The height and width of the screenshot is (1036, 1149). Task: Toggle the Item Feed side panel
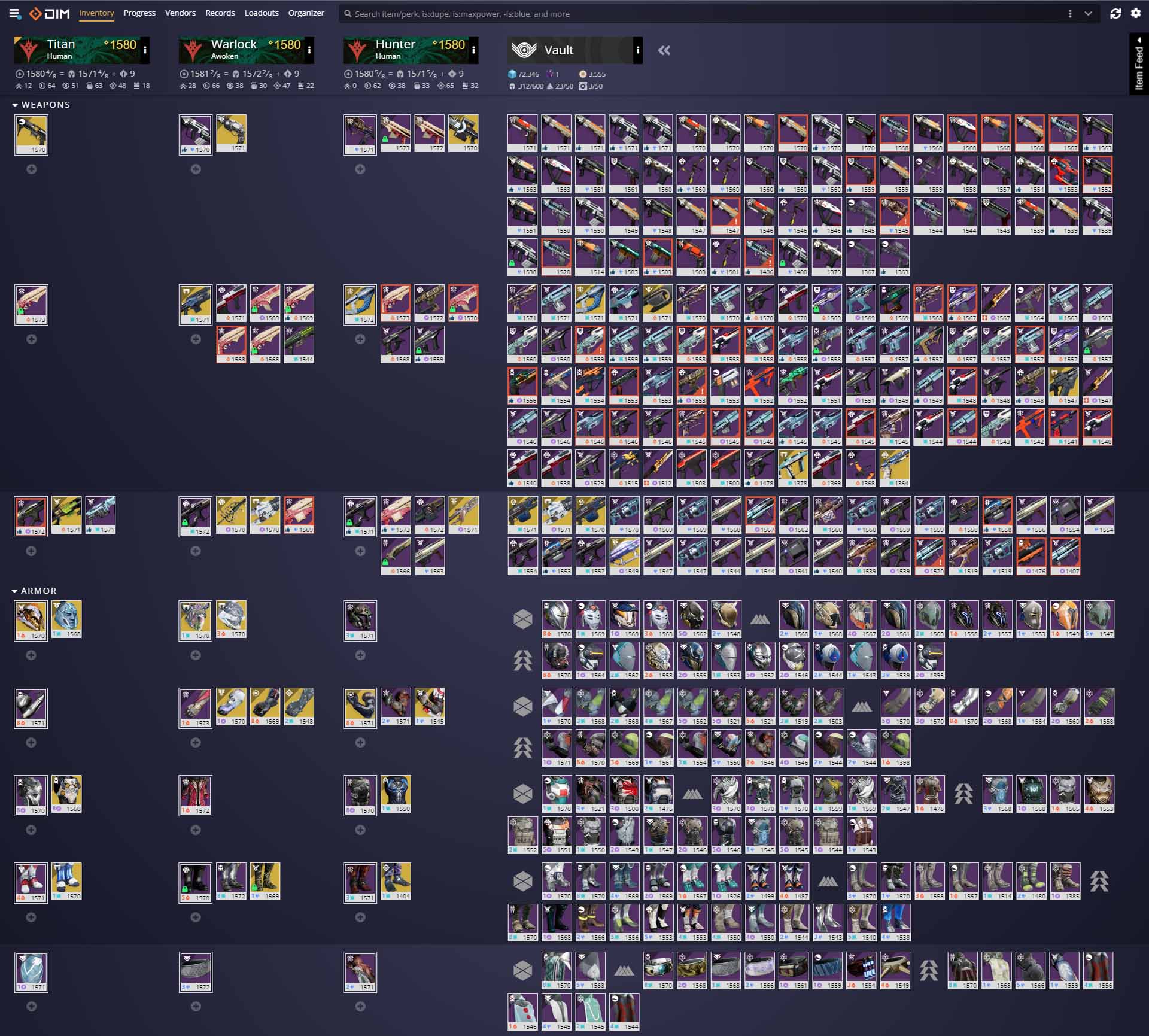(x=1139, y=64)
